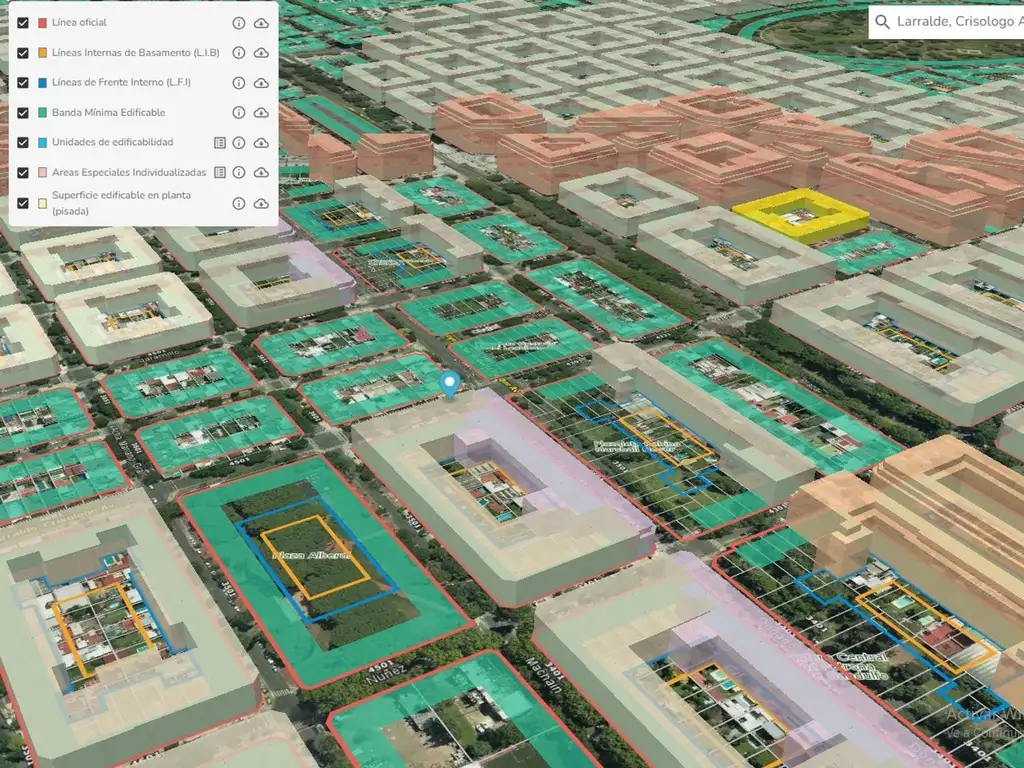Screen dimensions: 1024x768
Task: Click the address search field
Action: point(955,22)
